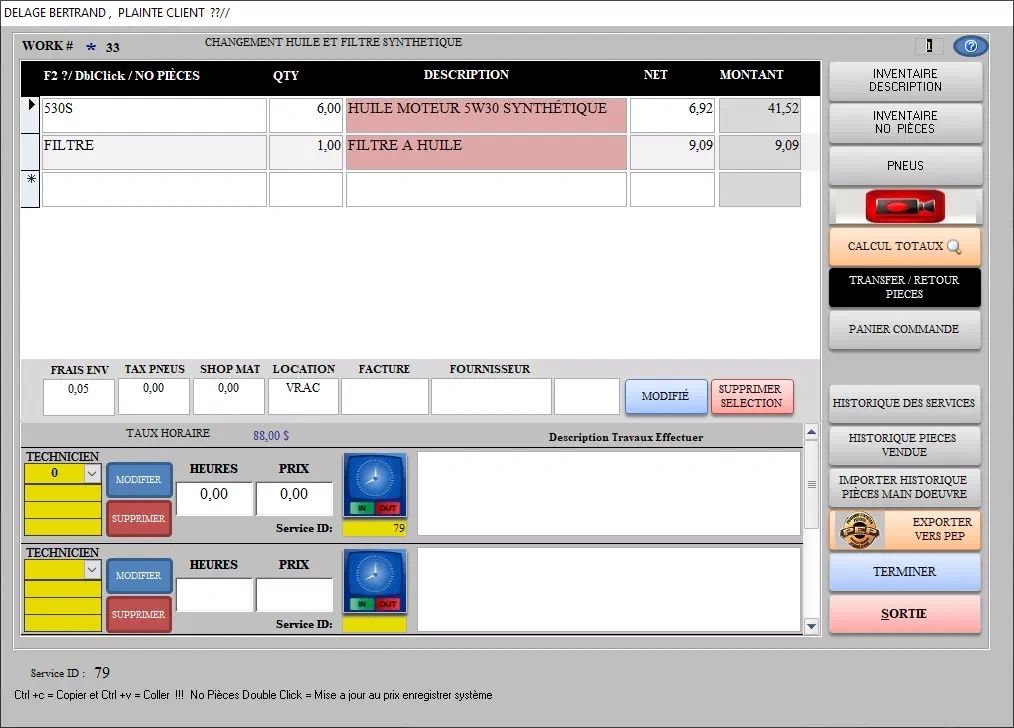Select HUILE MOTEUR 5W30 SYNTHÉTIQUE description

pyautogui.click(x=486, y=115)
